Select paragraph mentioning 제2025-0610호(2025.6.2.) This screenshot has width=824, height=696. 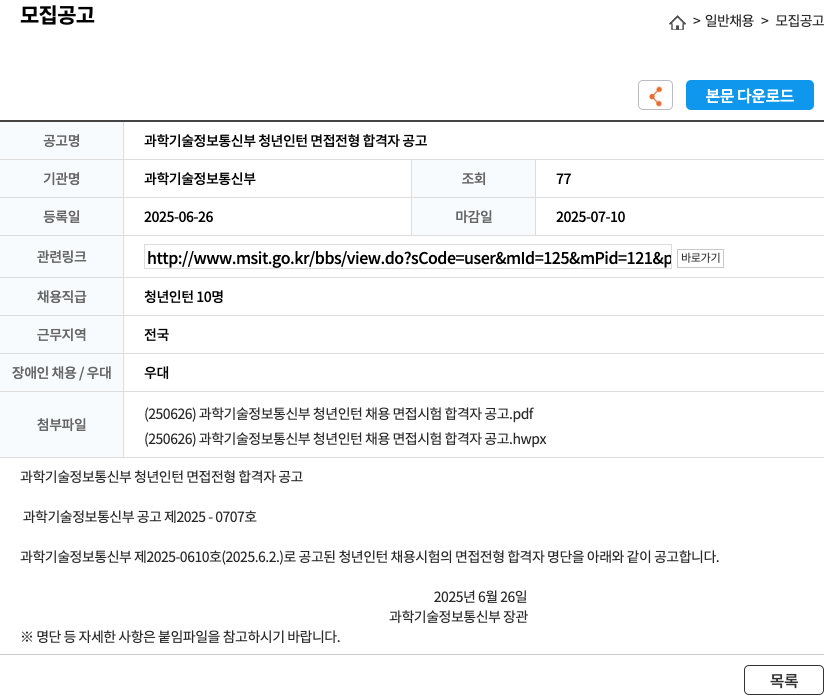pyautogui.click(x=369, y=557)
